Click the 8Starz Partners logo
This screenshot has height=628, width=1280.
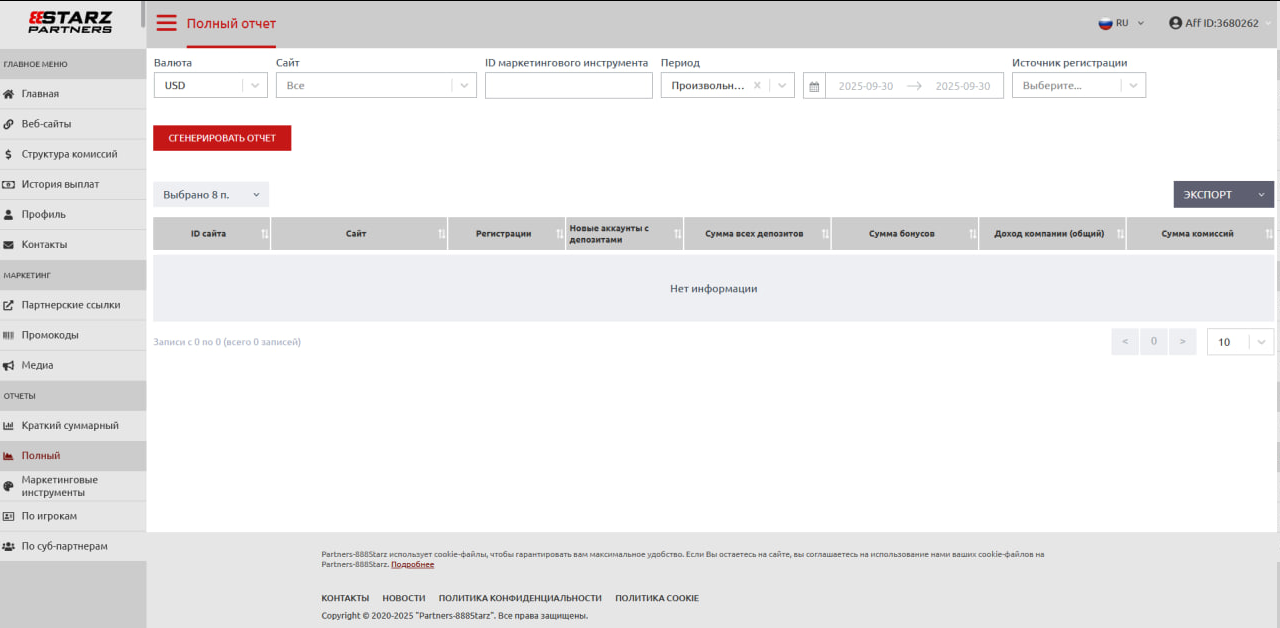click(70, 23)
